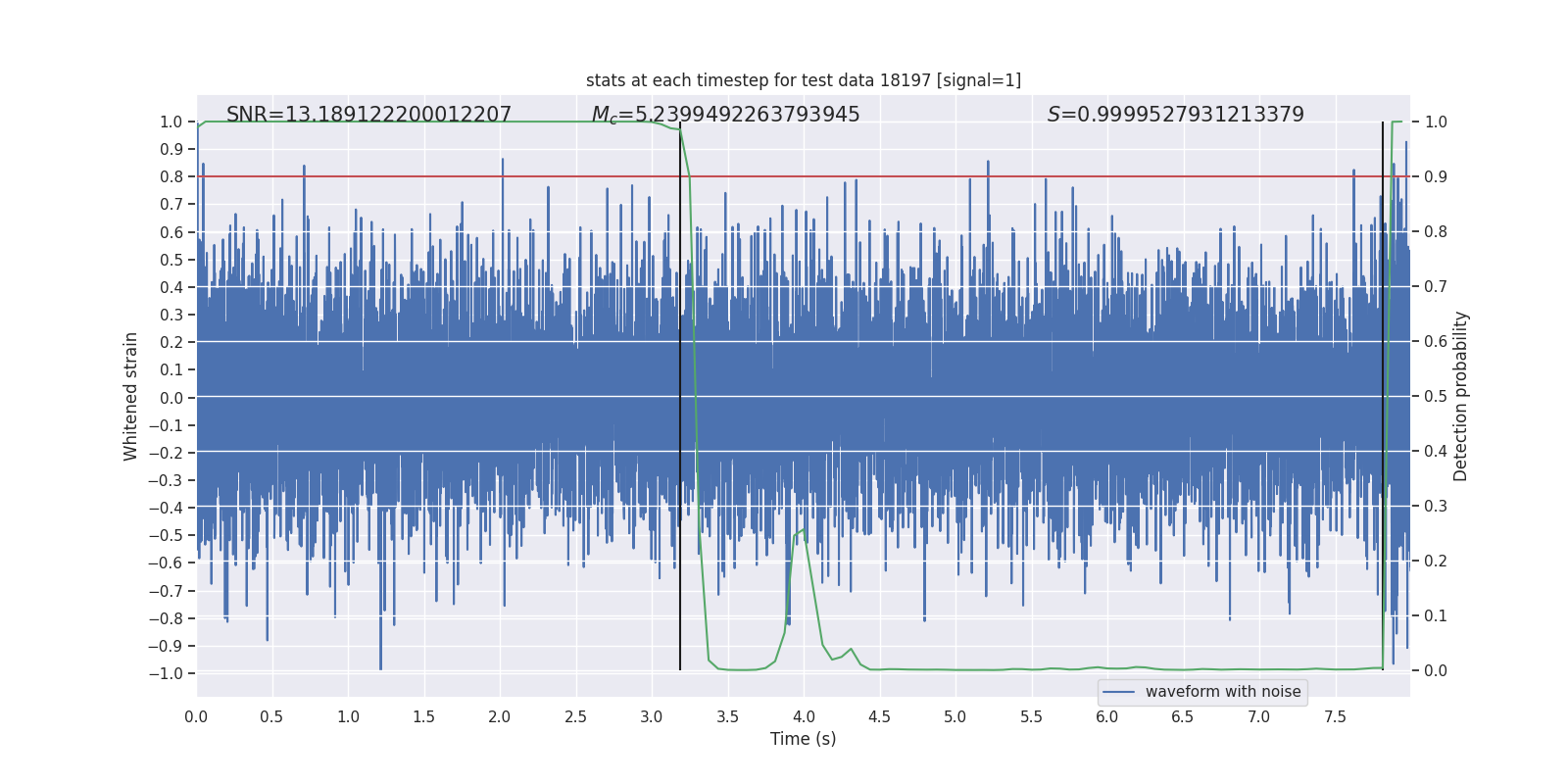This screenshot has height=784, width=1568.
Task: Click the "Detection probability" axis label
Action: coord(1461,396)
